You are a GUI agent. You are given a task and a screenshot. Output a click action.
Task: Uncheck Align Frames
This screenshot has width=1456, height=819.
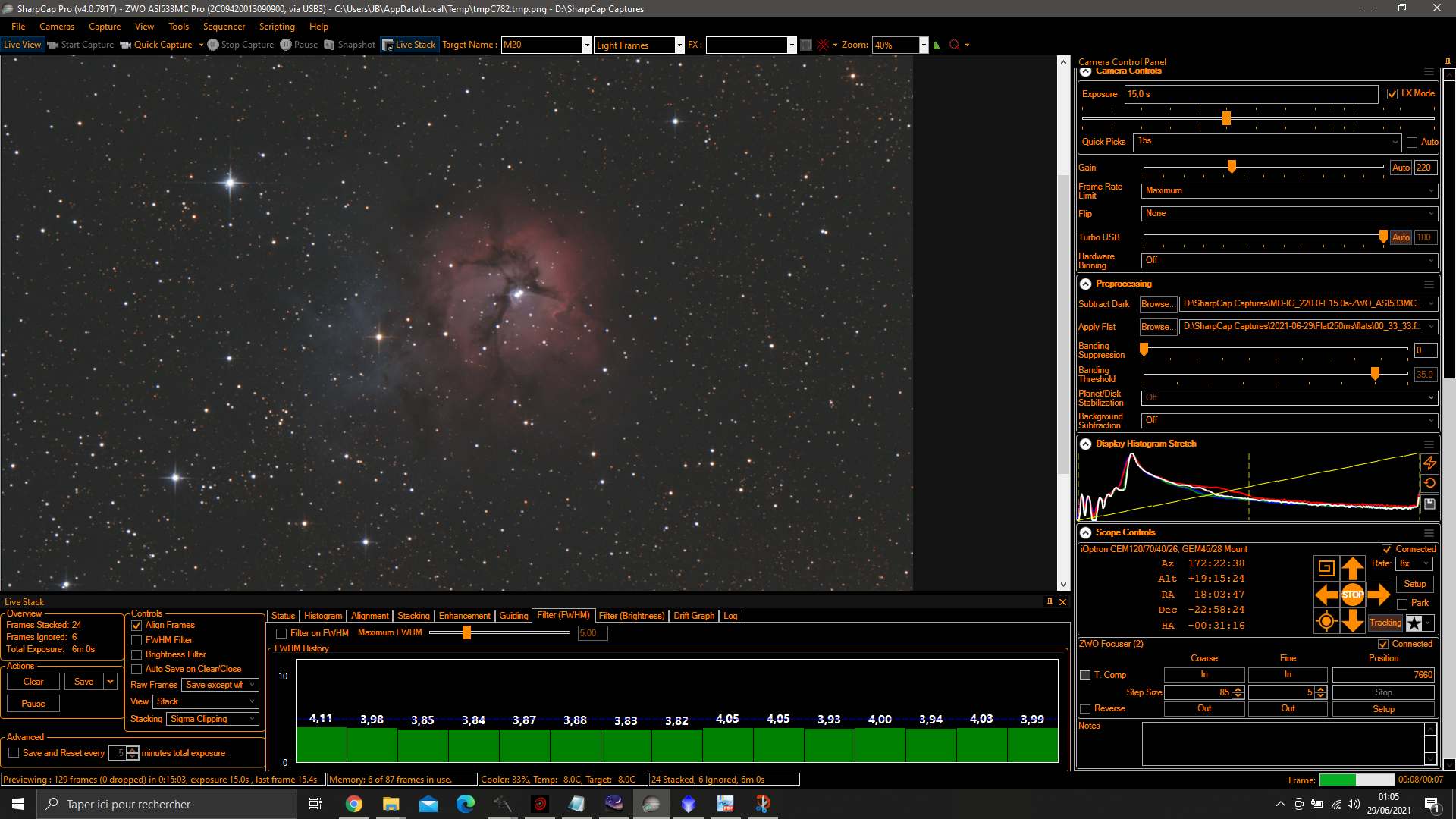136,626
